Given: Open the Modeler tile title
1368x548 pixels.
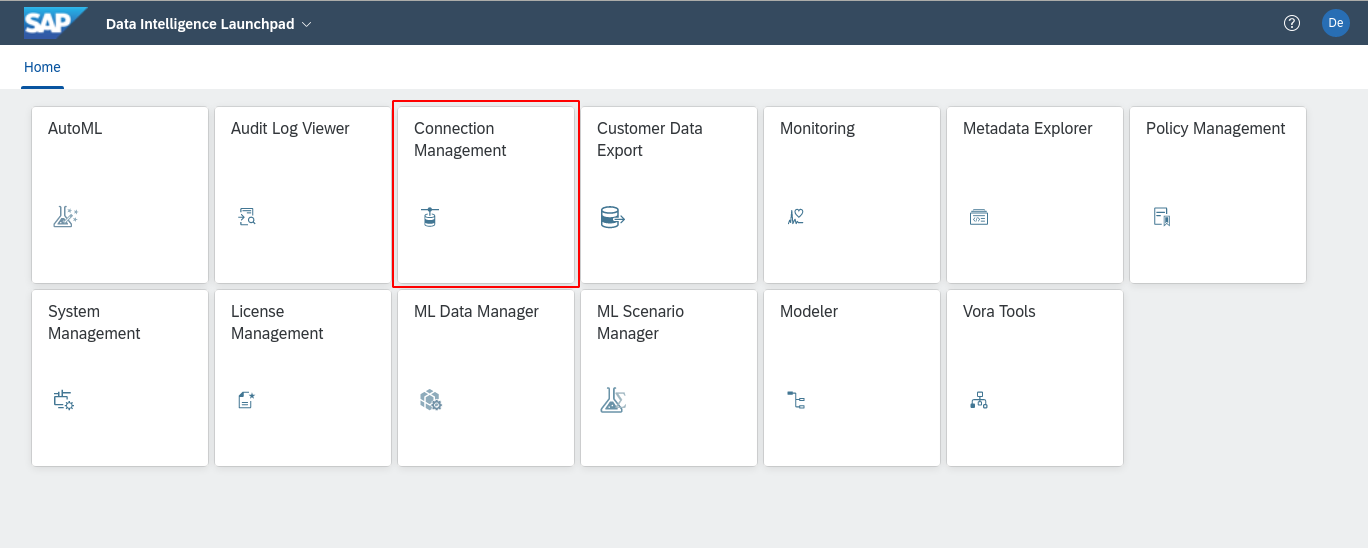Looking at the screenshot, I should (809, 311).
